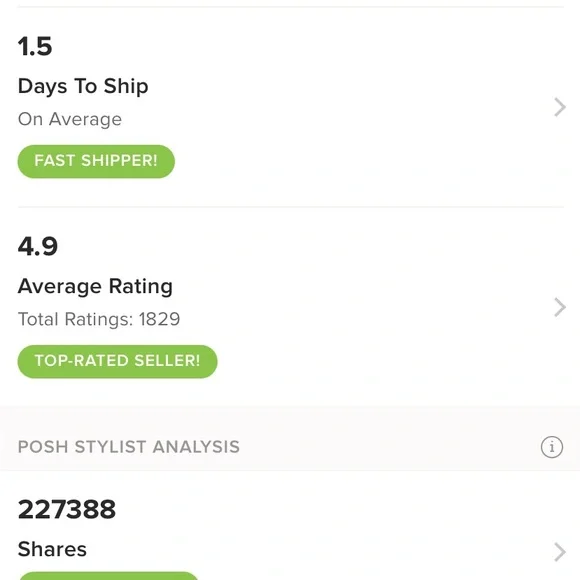The width and height of the screenshot is (580, 580).
Task: Tap the TOP-RATED SELLER! badge
Action: [x=117, y=361]
